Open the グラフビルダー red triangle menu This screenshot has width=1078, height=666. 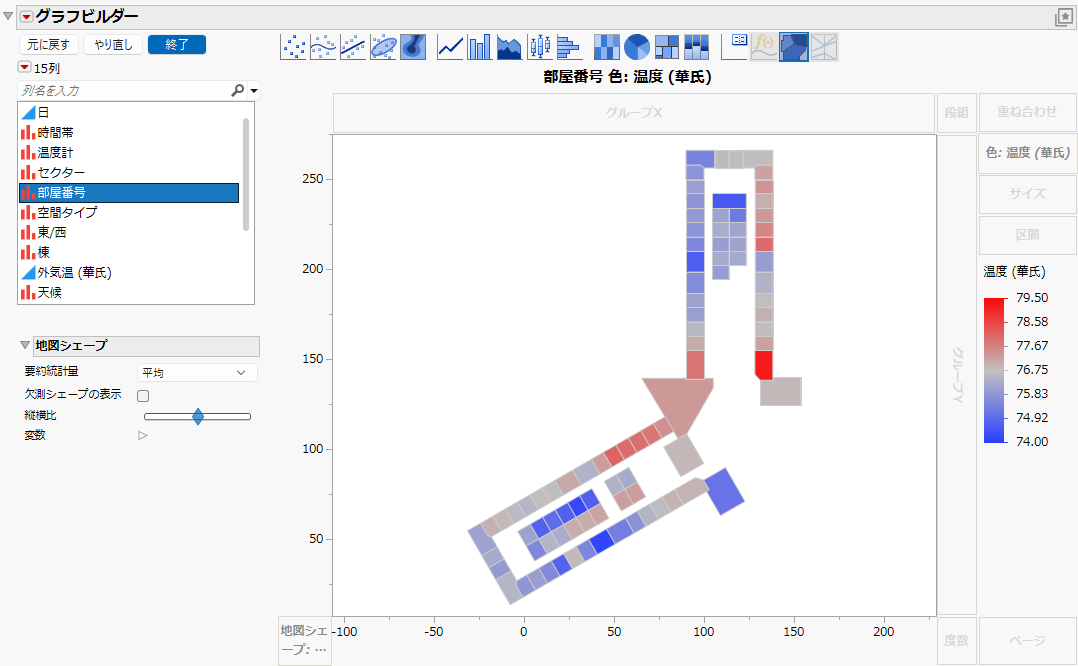click(x=27, y=16)
